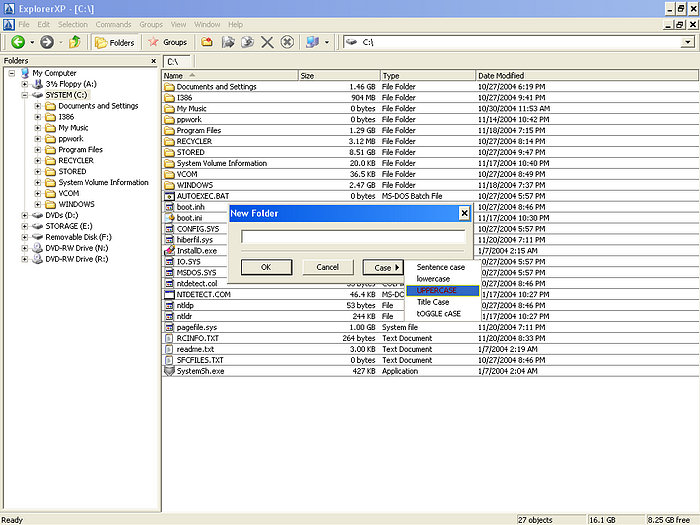Click the Forward arrow button
Image resolution: width=700 pixels, height=525 pixels.
point(47,42)
